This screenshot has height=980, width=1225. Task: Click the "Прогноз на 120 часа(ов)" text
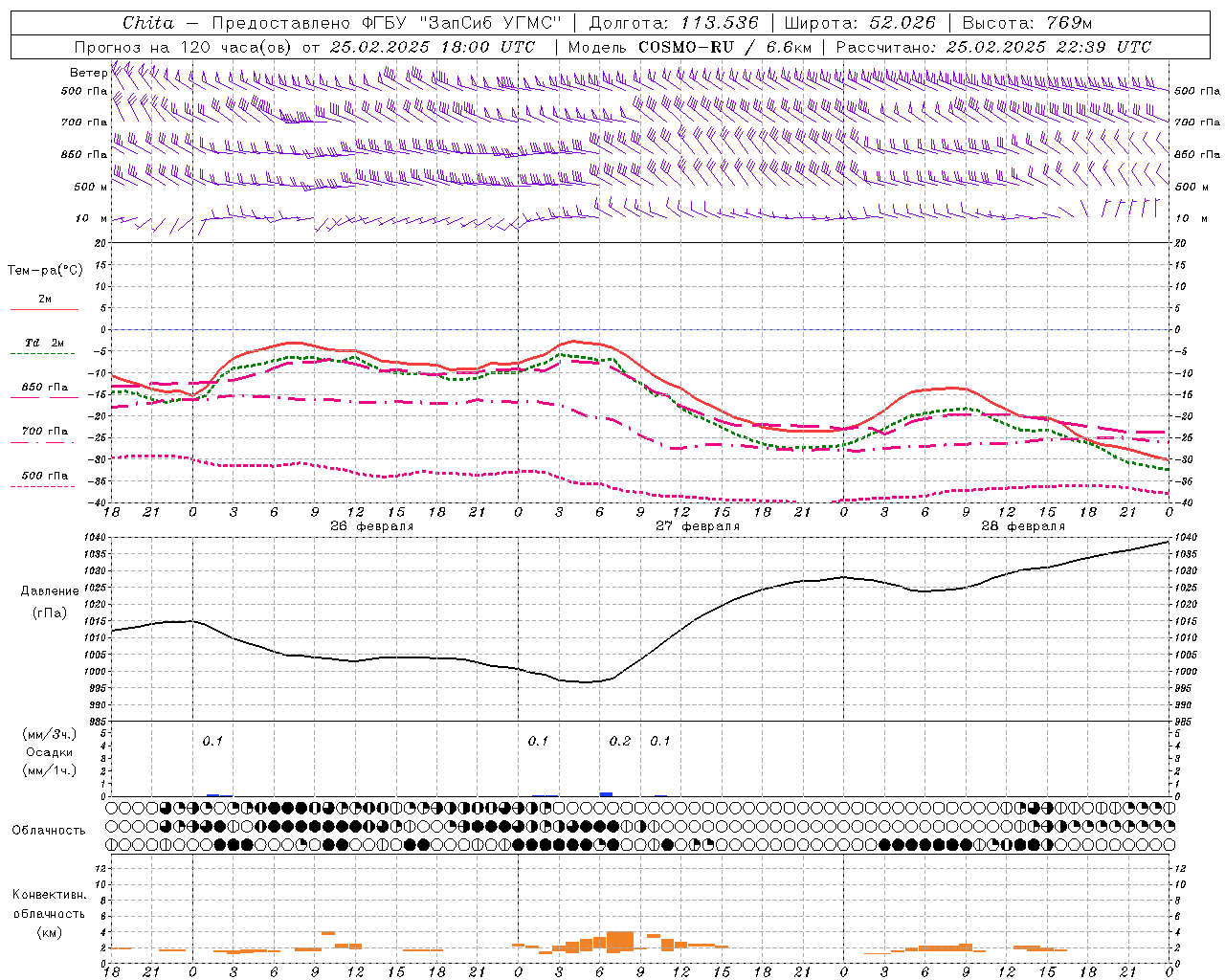pyautogui.click(x=184, y=47)
